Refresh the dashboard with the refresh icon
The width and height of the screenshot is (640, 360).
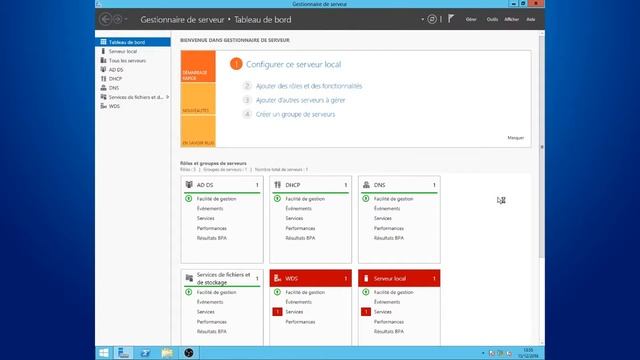pos(432,19)
